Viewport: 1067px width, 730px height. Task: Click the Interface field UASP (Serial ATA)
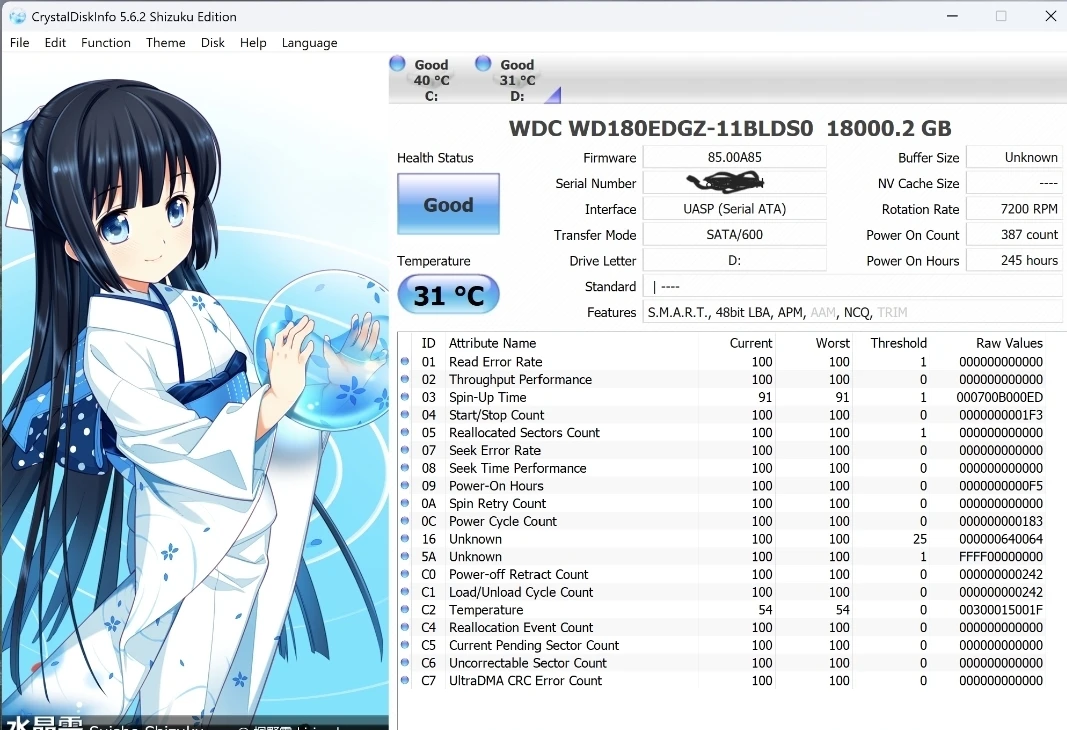[x=734, y=209]
